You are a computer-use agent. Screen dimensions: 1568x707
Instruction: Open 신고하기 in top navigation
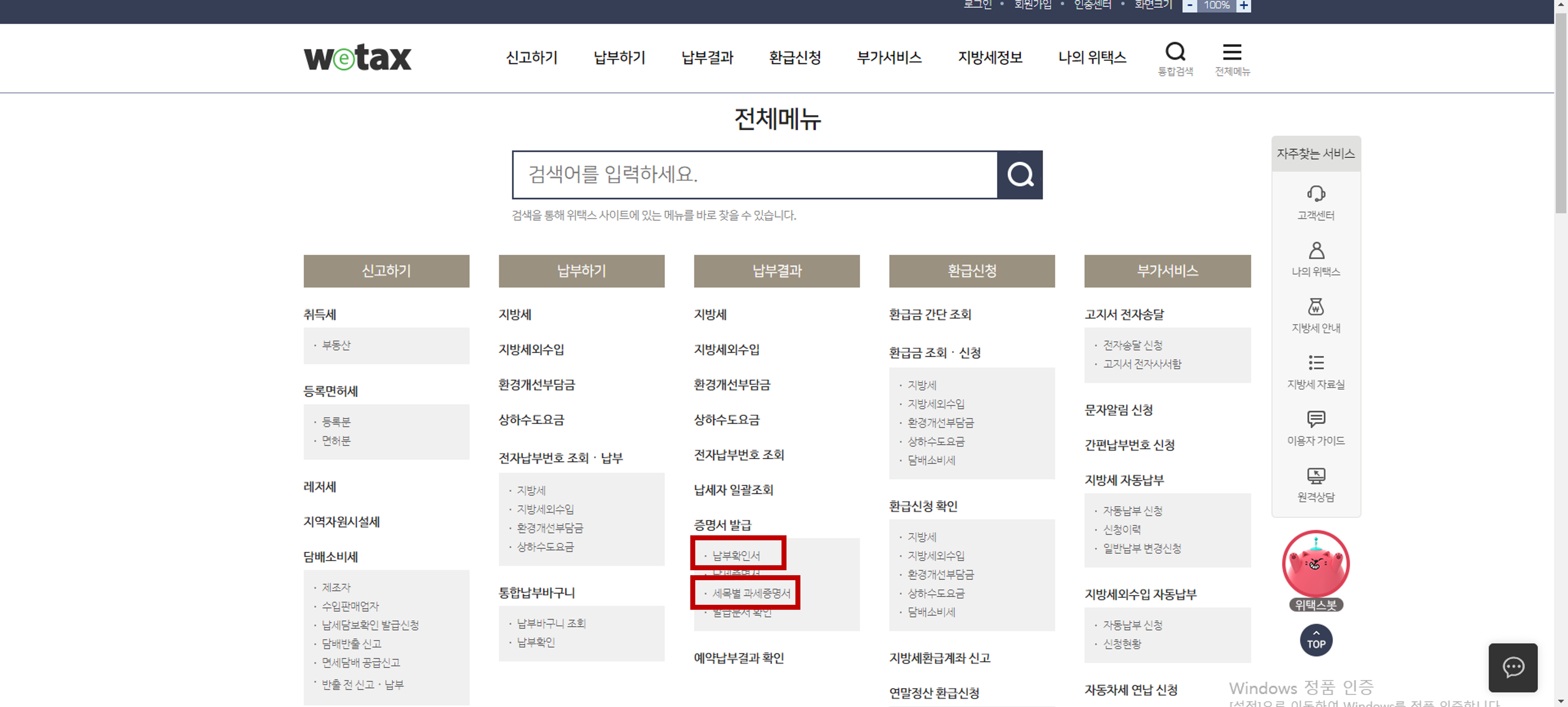pyautogui.click(x=531, y=58)
